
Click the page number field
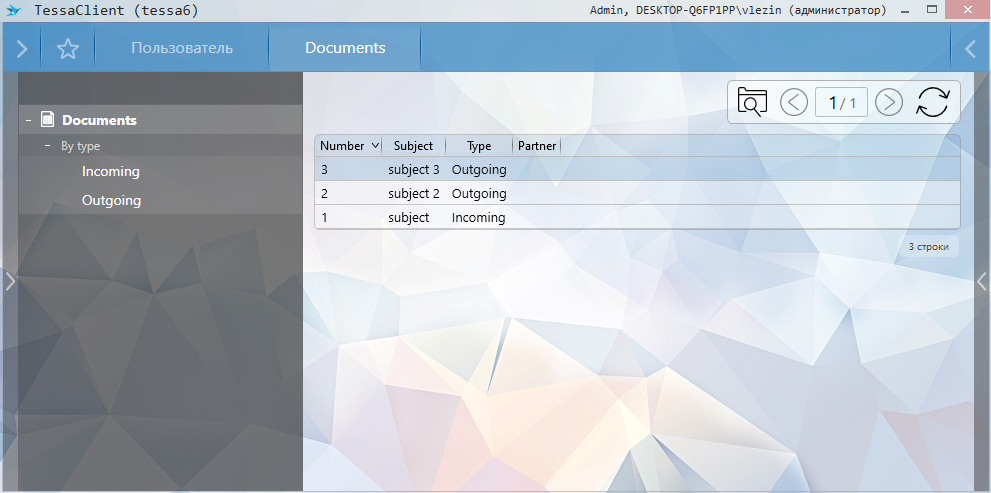(x=841, y=103)
